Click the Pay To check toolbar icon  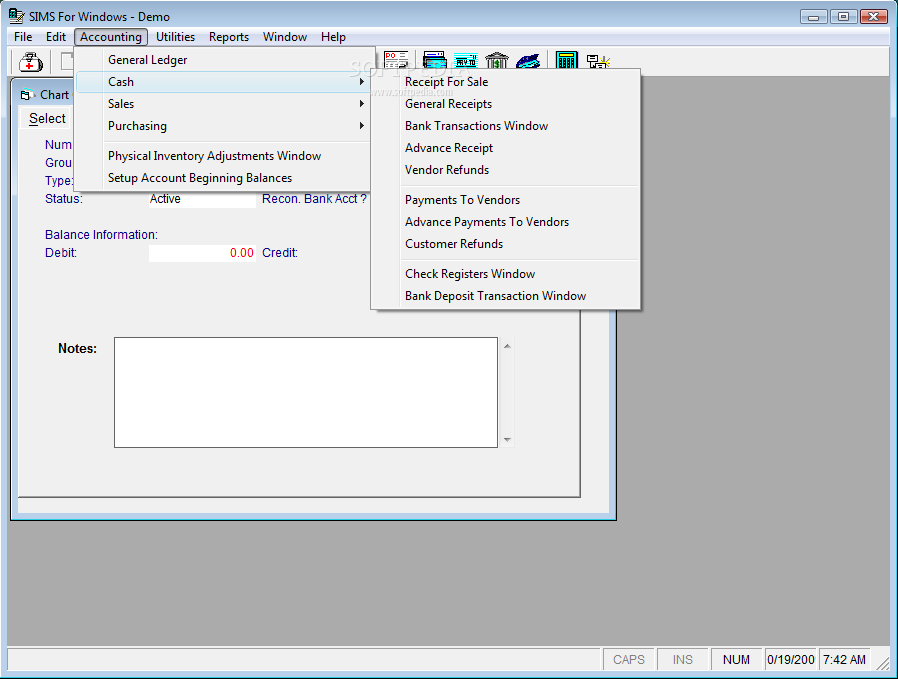pyautogui.click(x=466, y=60)
